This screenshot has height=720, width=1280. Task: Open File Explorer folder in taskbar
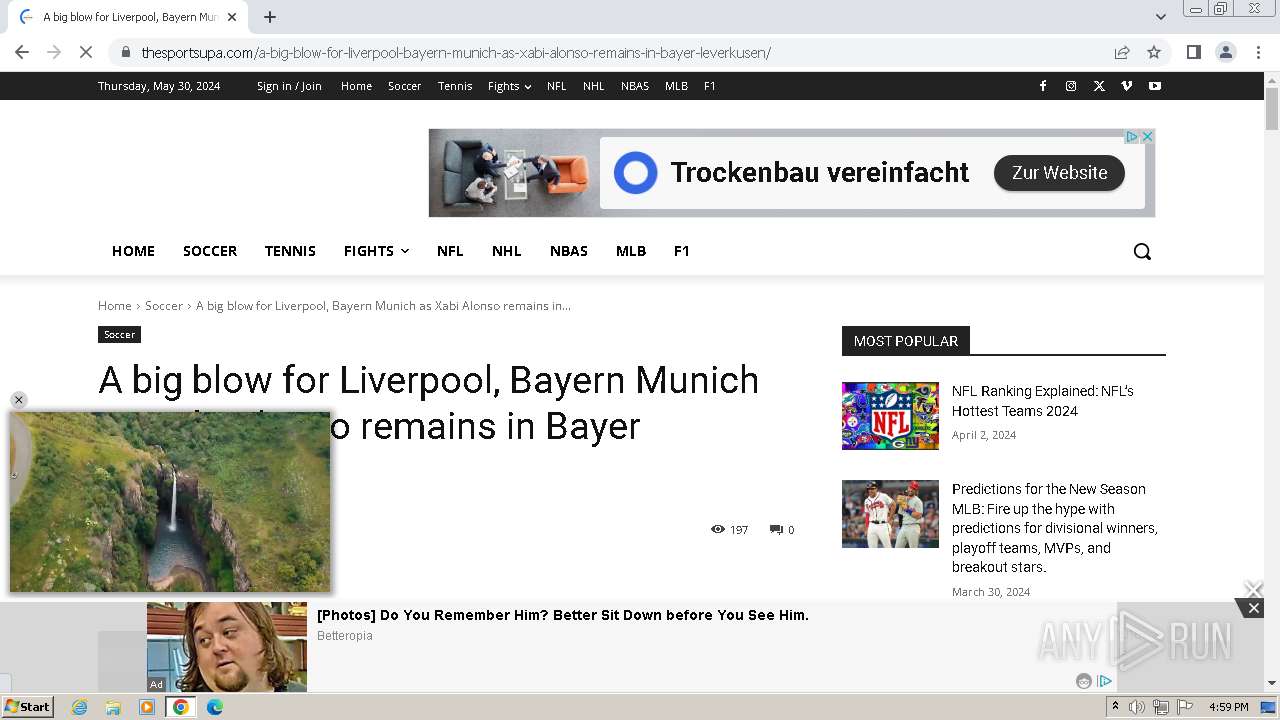[113, 707]
